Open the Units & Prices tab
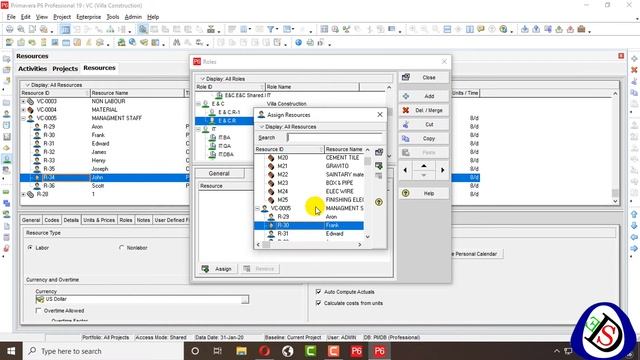Viewport: 640px width, 360px height. (99, 220)
